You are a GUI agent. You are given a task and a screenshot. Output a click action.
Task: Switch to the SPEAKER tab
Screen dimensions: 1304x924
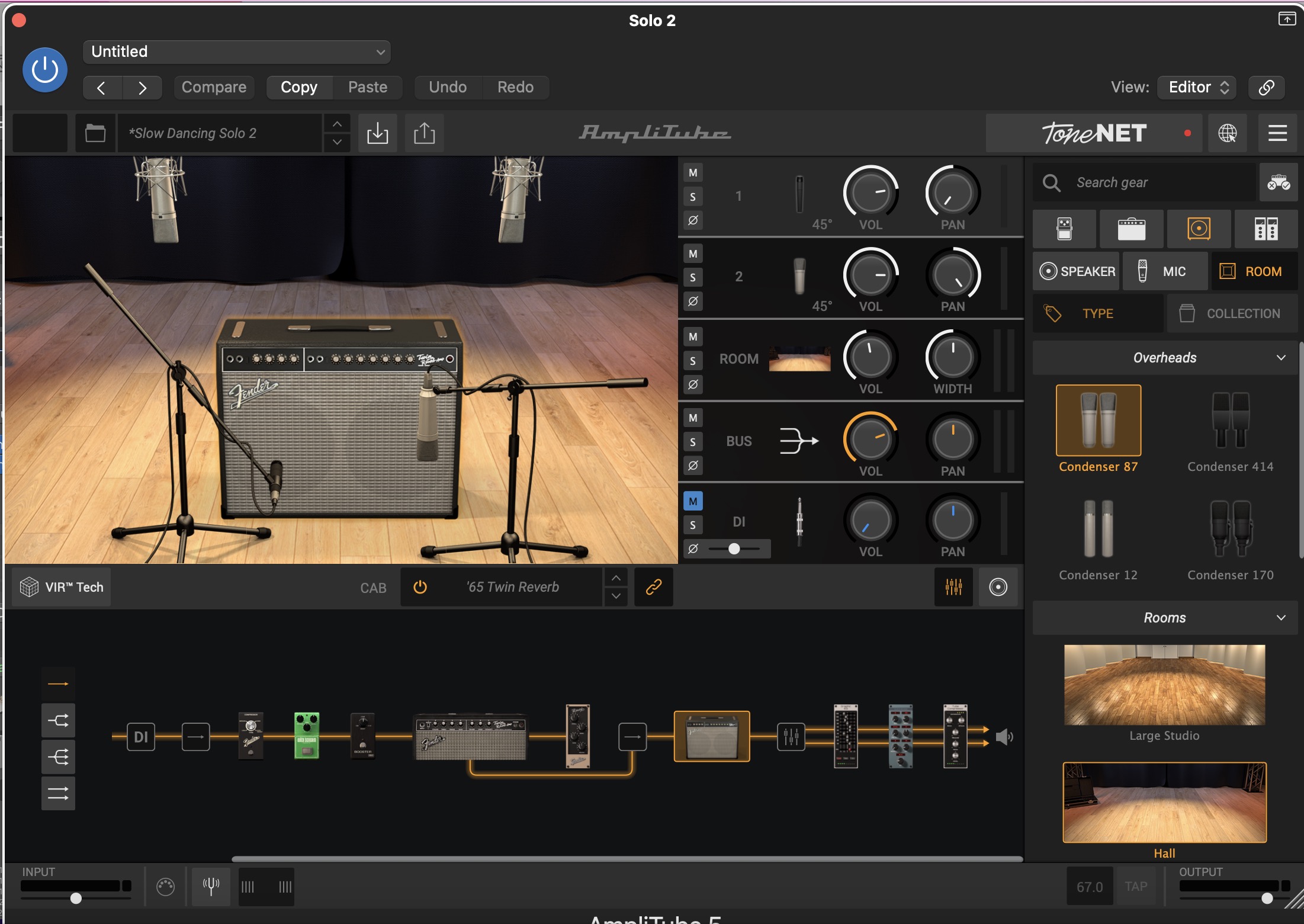click(1076, 271)
